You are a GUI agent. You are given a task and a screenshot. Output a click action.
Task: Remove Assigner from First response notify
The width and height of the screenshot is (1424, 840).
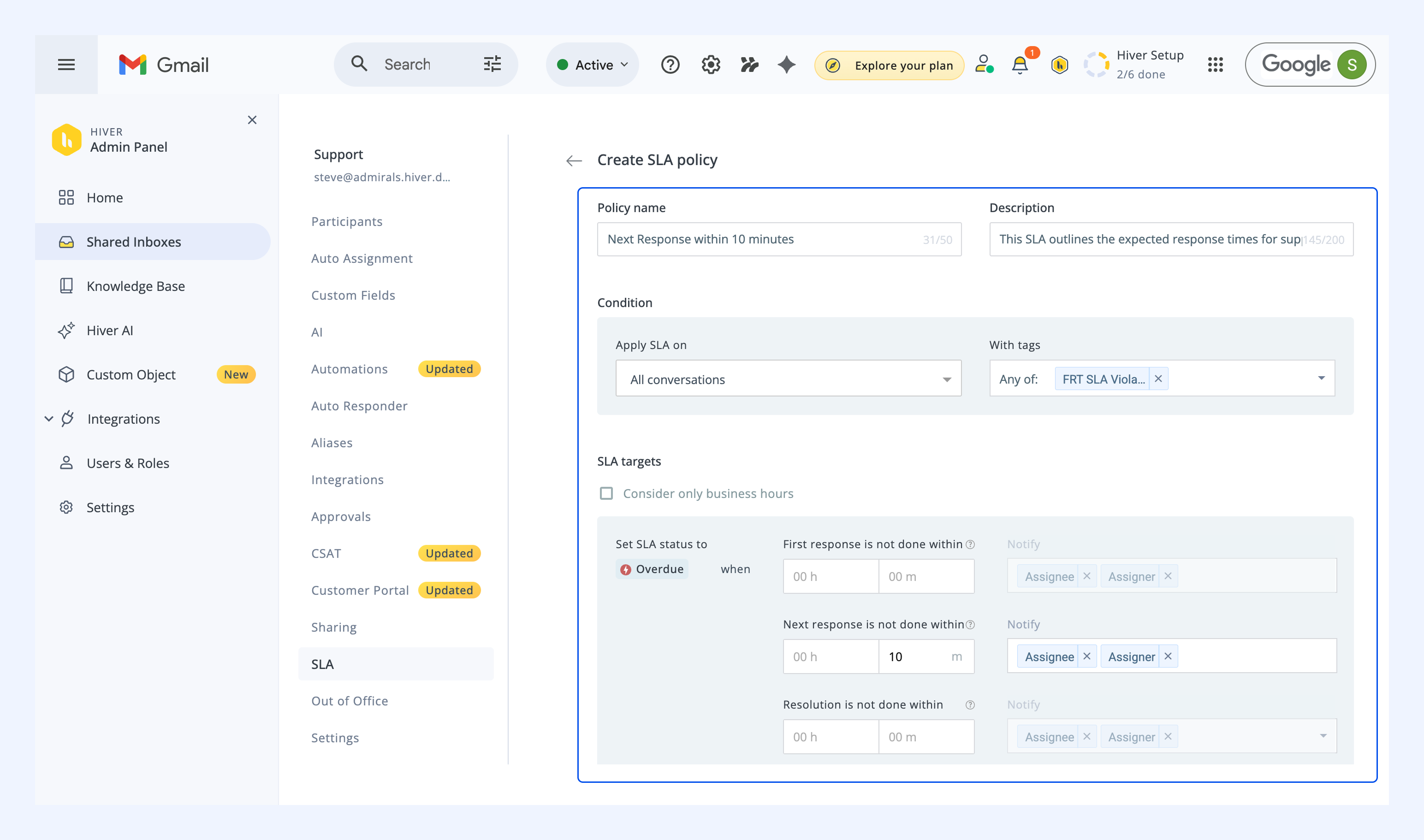coord(1168,576)
